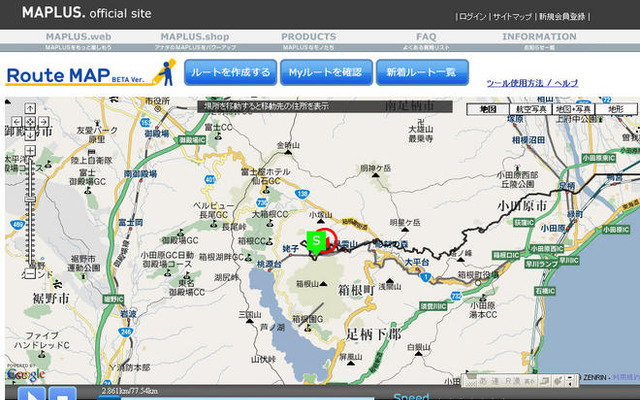Open the PRODUCTS menu
Image resolution: width=640 pixels, height=400 pixels.
click(309, 37)
